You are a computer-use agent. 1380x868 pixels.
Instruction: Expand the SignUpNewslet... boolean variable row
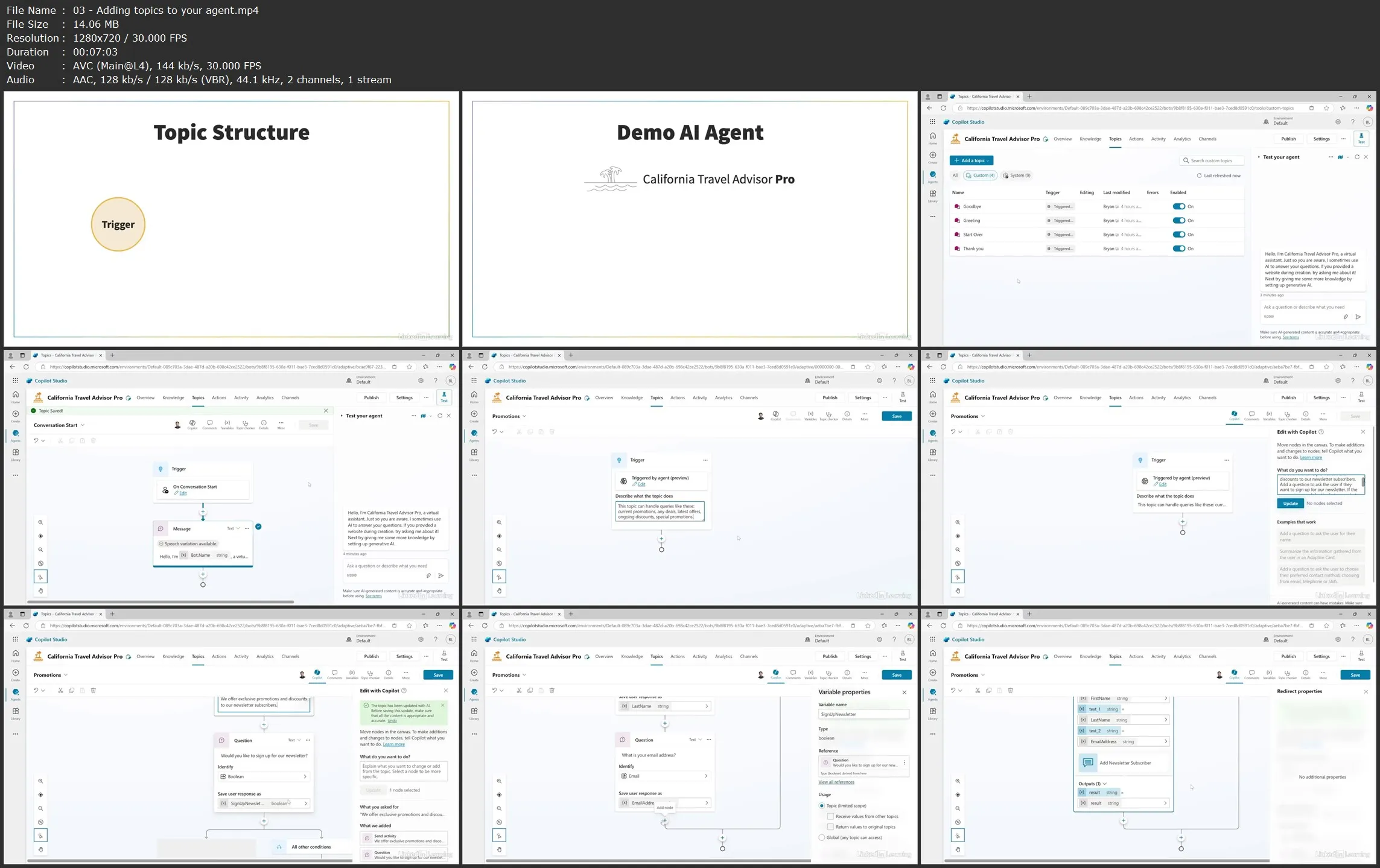click(x=264, y=803)
